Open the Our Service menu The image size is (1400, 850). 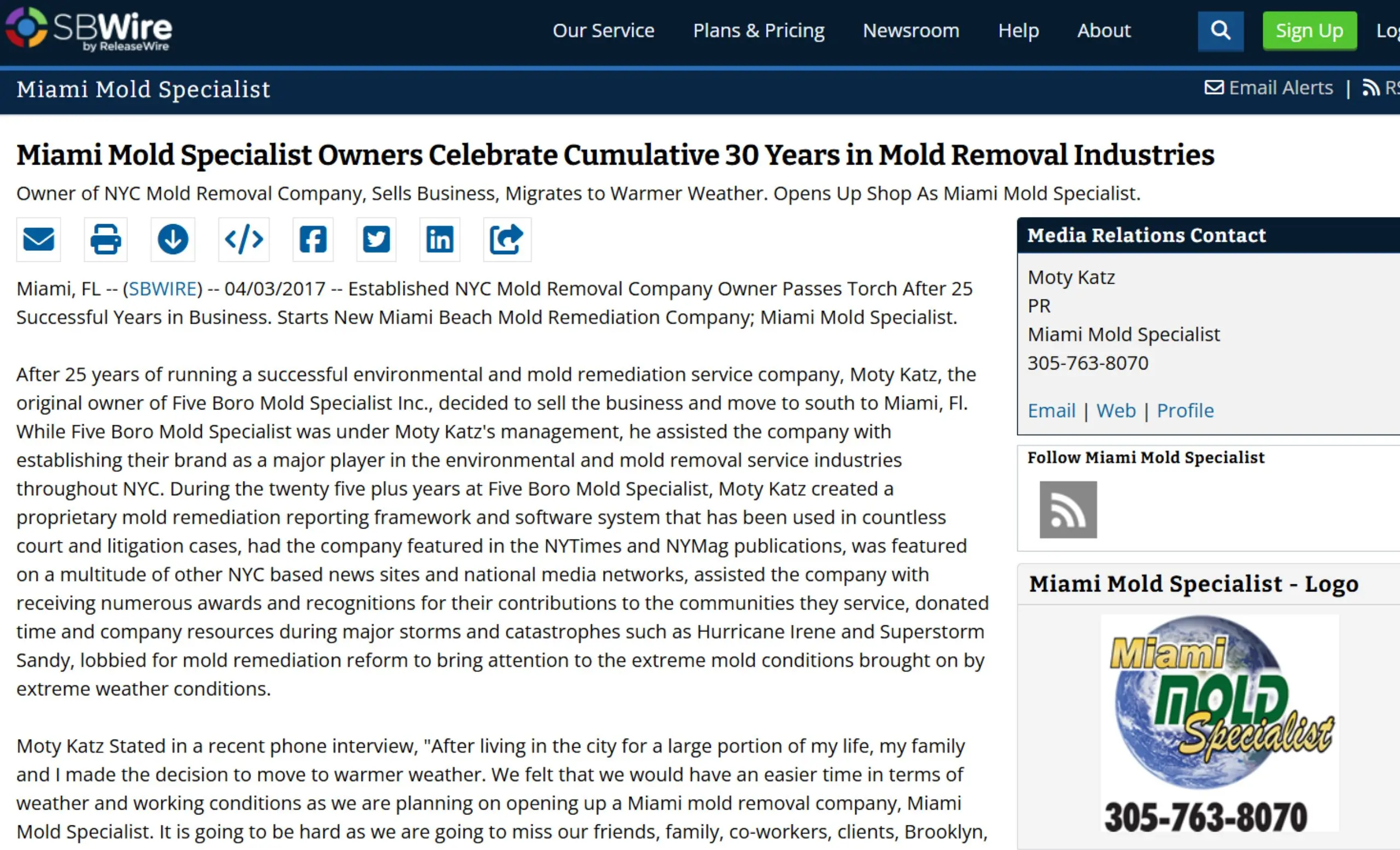click(603, 31)
